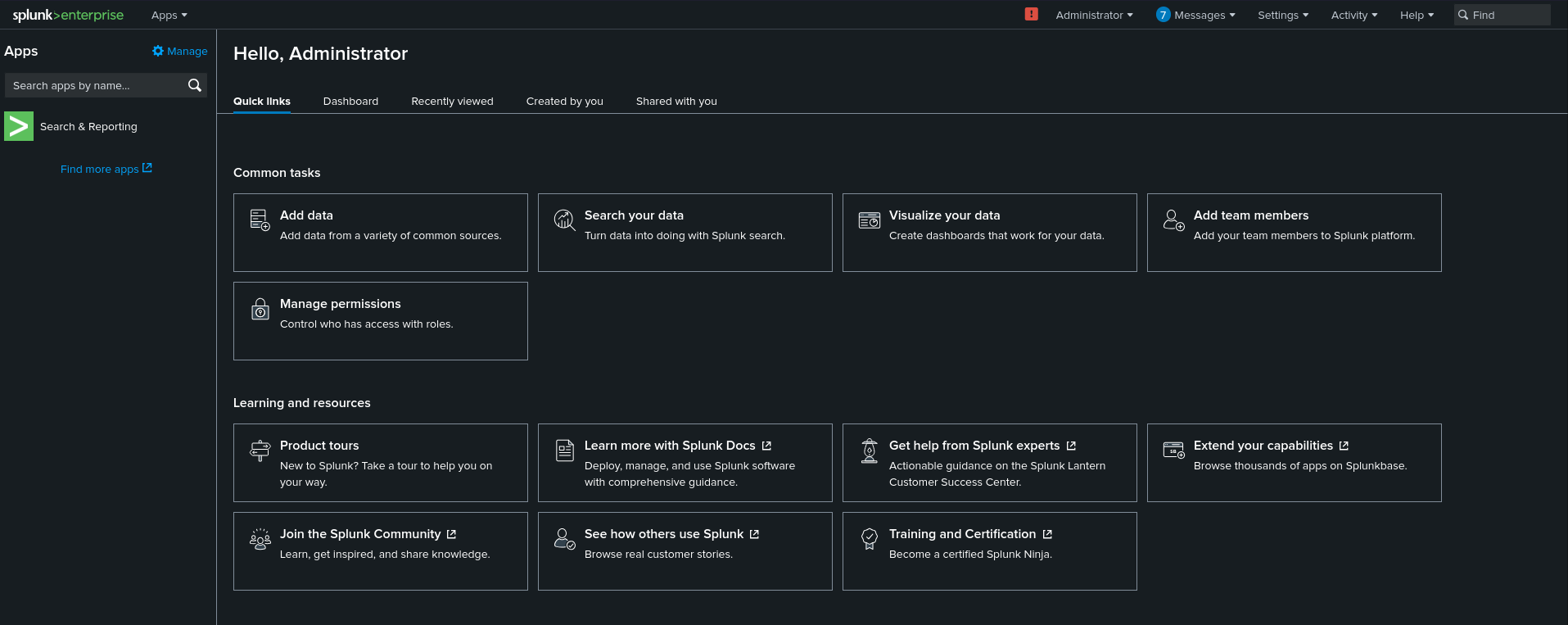Expand the Activity dropdown
This screenshot has height=625, width=1568.
click(1354, 15)
